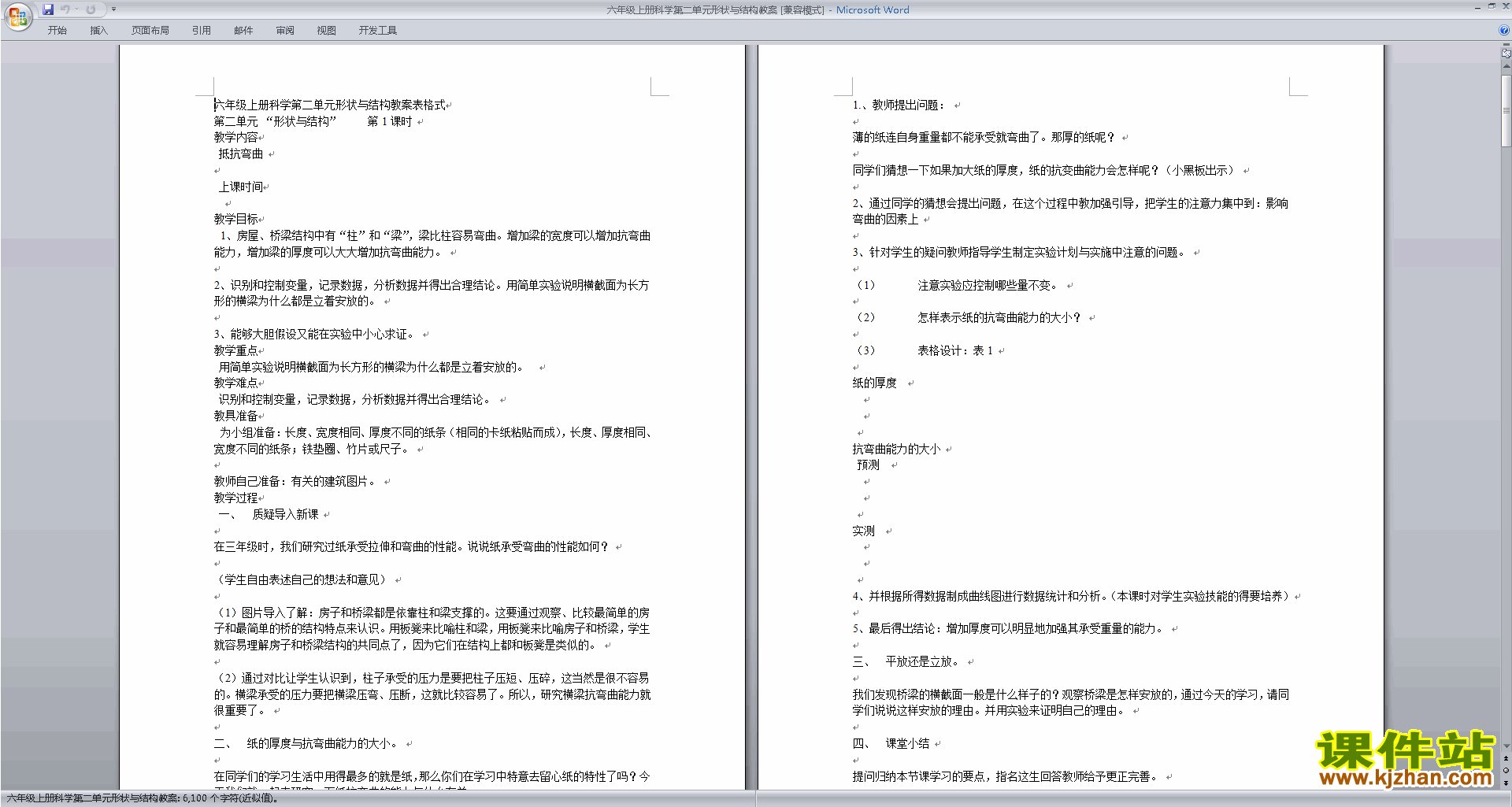This screenshot has width=1512, height=807.
Task: Click the document split bar above the ruler icon
Action: pyautogui.click(x=1506, y=45)
